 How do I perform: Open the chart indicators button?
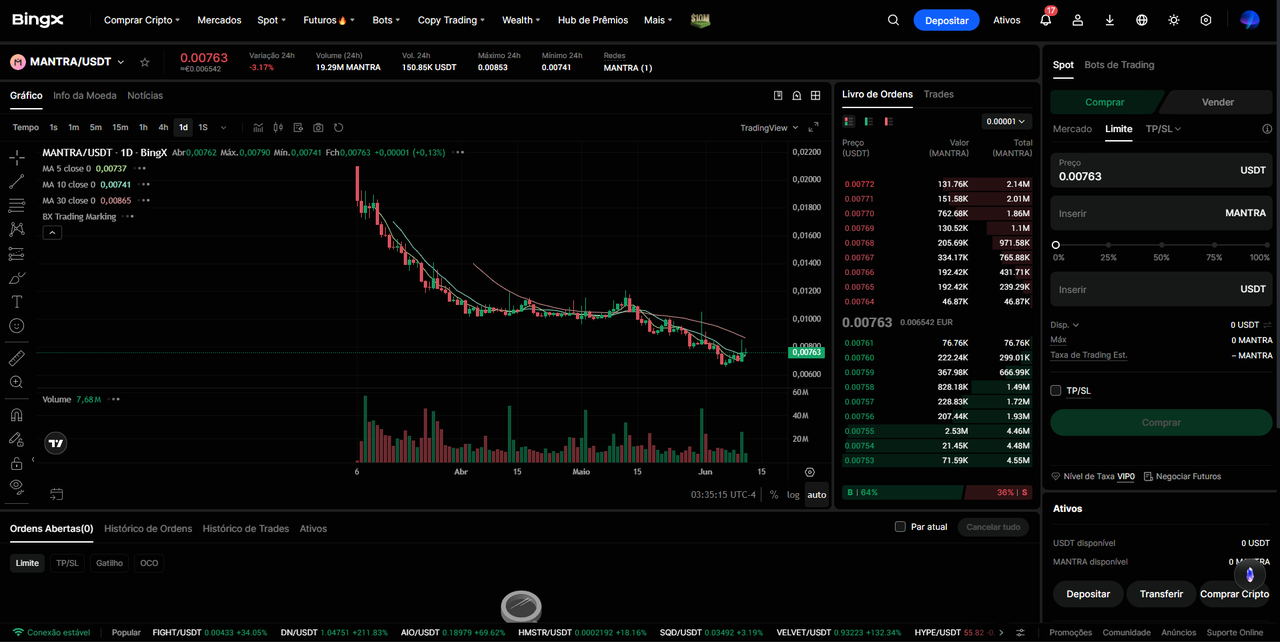pos(258,128)
